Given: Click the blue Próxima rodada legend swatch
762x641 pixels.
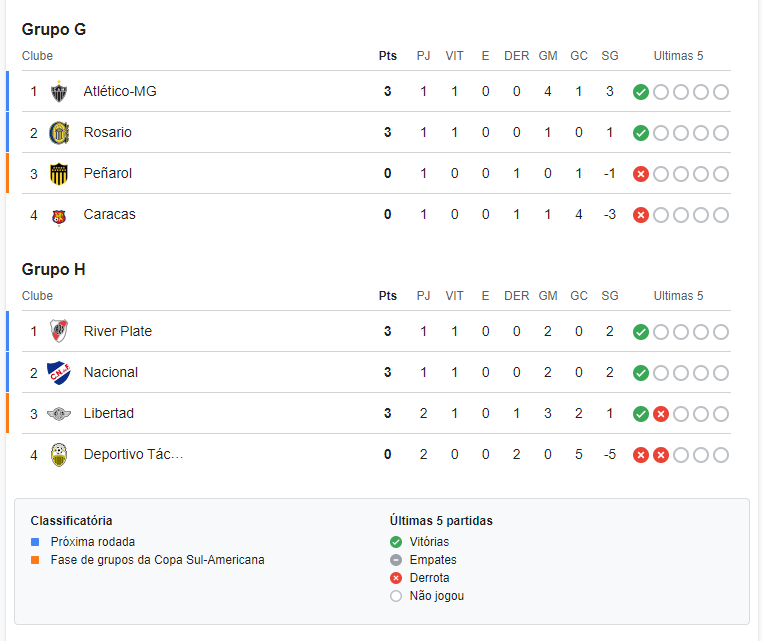Looking at the screenshot, I should (35, 542).
